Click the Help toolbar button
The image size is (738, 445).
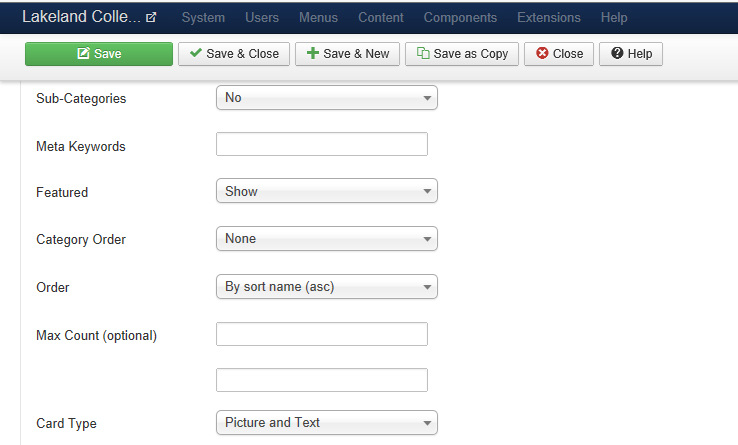click(631, 54)
